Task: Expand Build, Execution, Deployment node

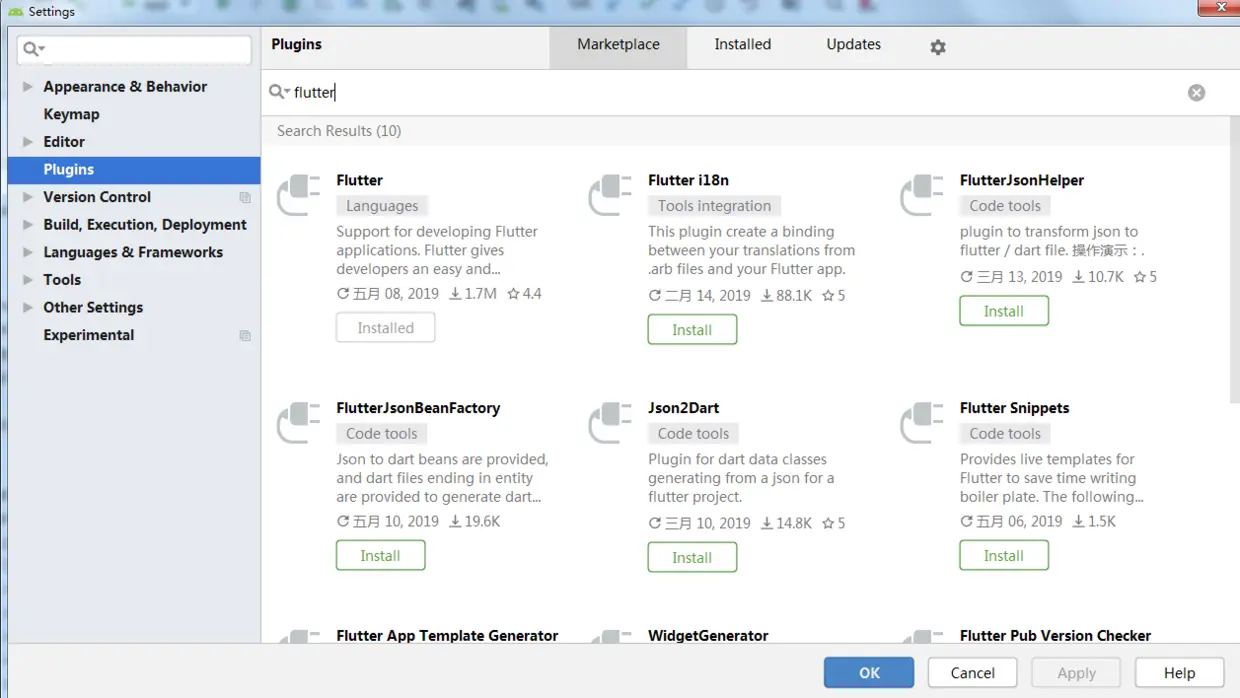Action: [x=28, y=225]
